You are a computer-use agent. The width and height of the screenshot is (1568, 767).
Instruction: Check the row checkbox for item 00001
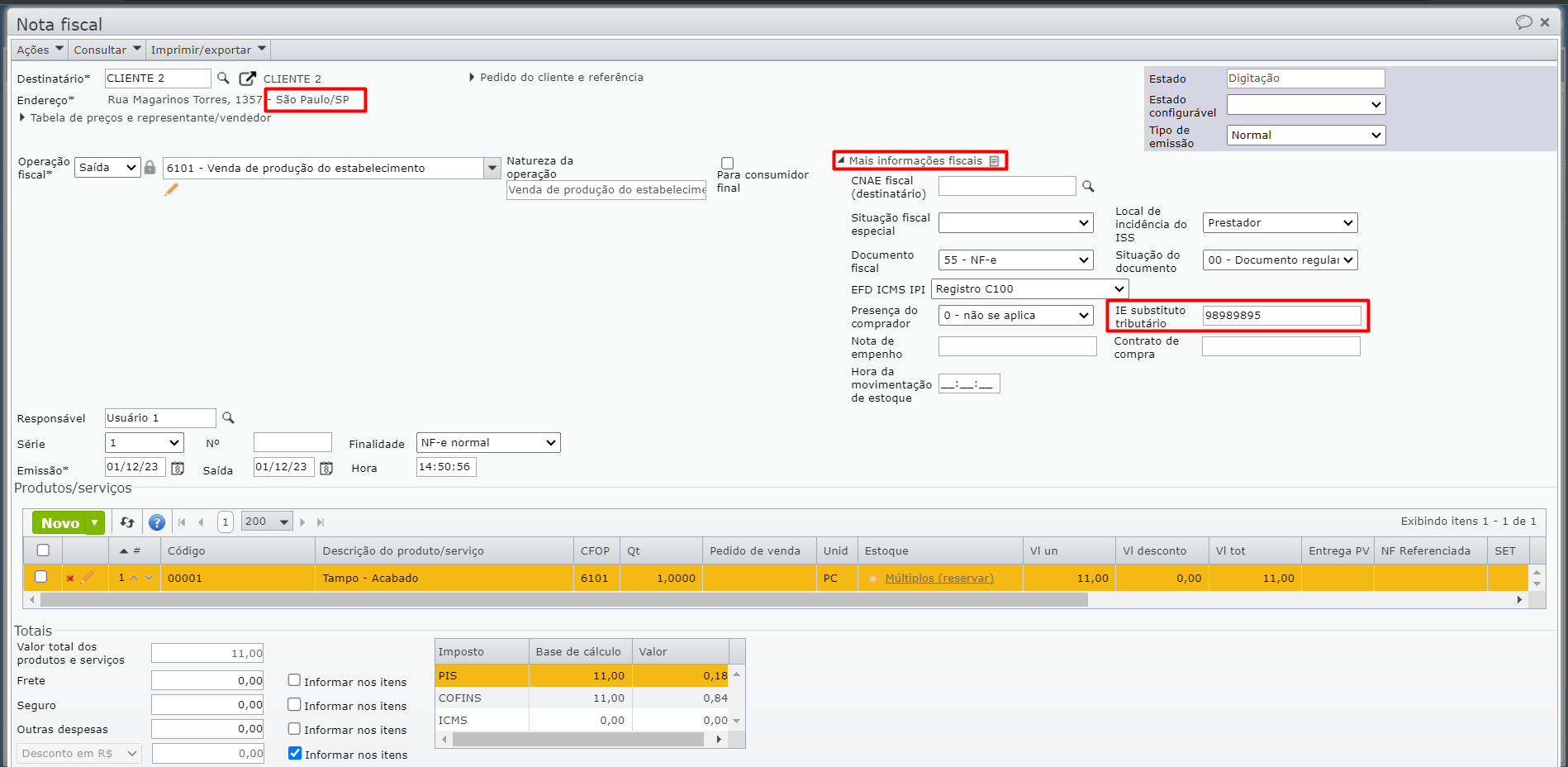coord(40,577)
